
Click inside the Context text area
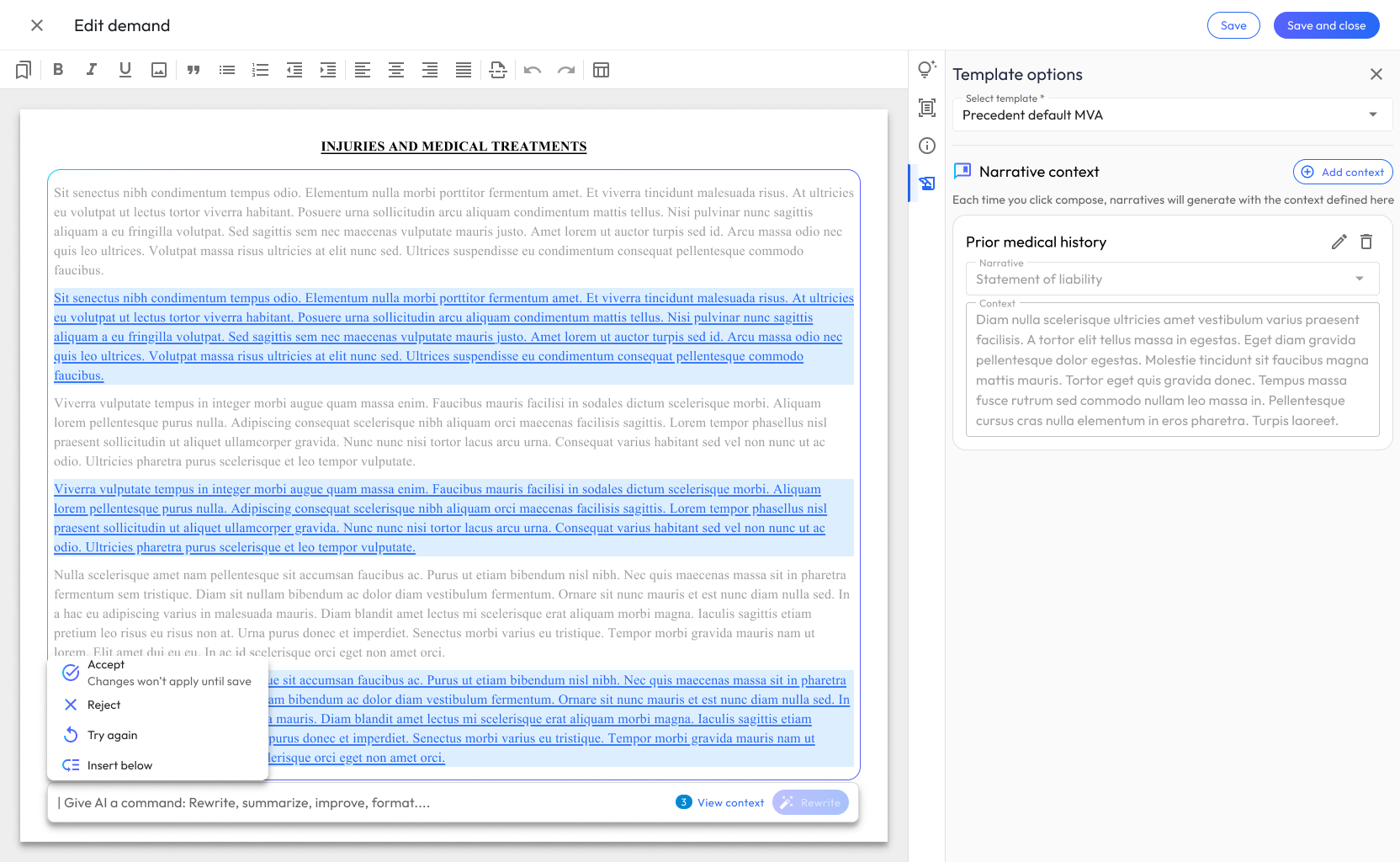[x=1172, y=370]
